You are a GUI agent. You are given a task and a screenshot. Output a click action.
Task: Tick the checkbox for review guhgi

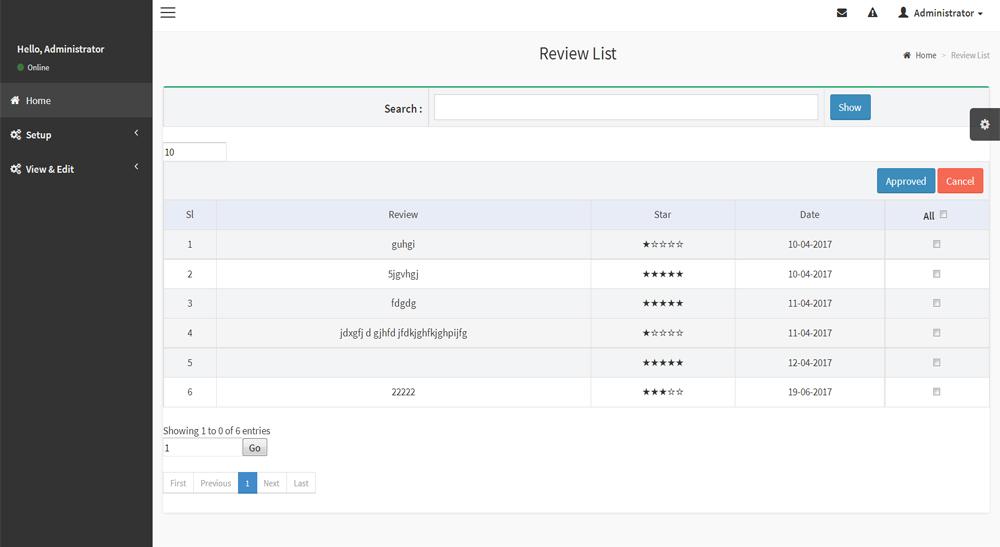pos(937,244)
